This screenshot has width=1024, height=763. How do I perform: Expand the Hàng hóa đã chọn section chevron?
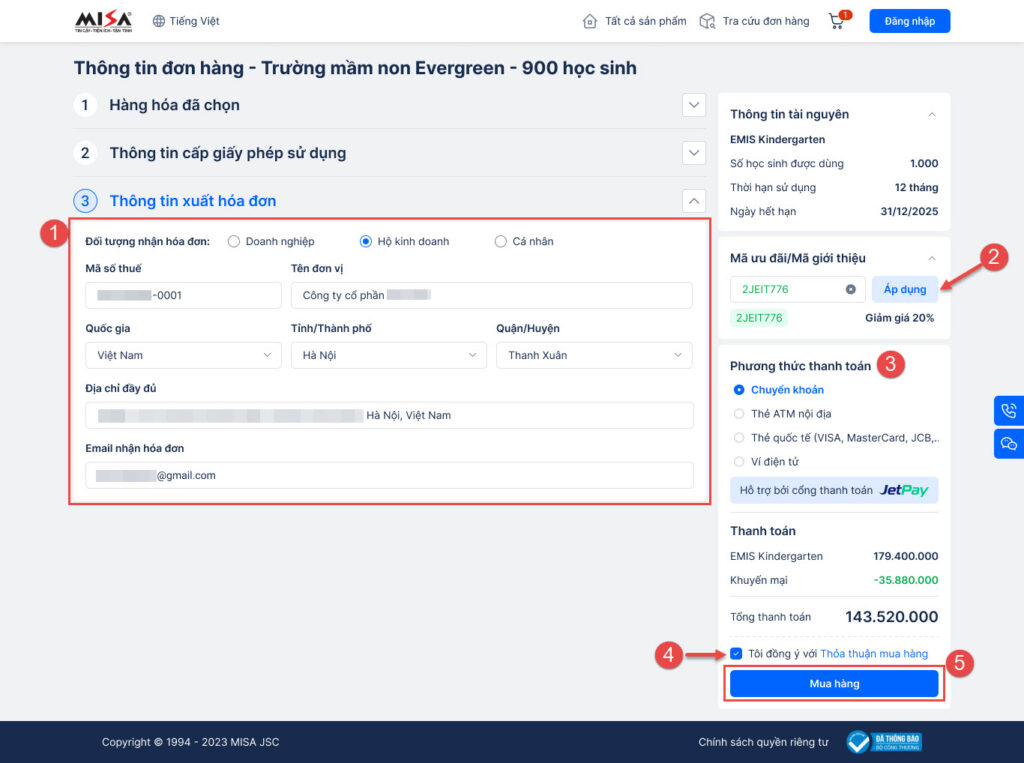[694, 105]
